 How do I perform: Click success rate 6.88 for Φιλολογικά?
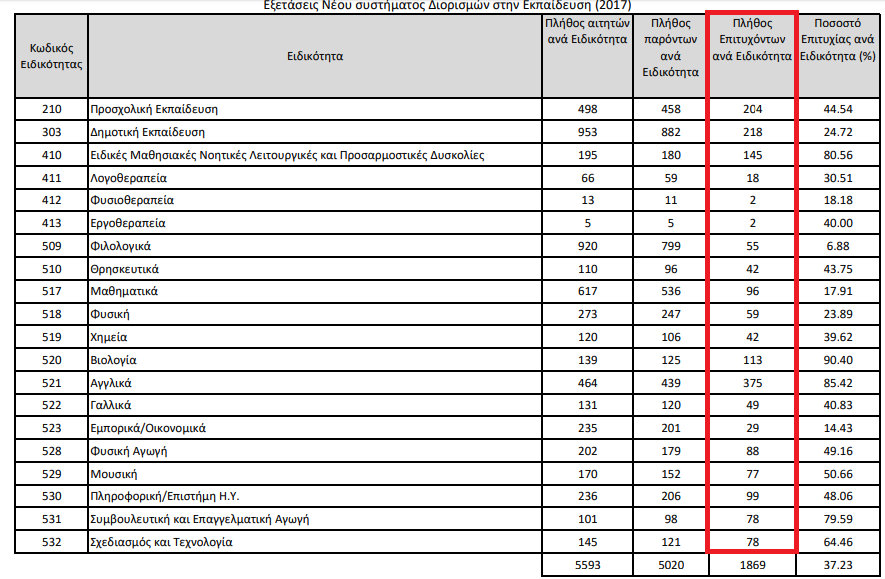[838, 246]
